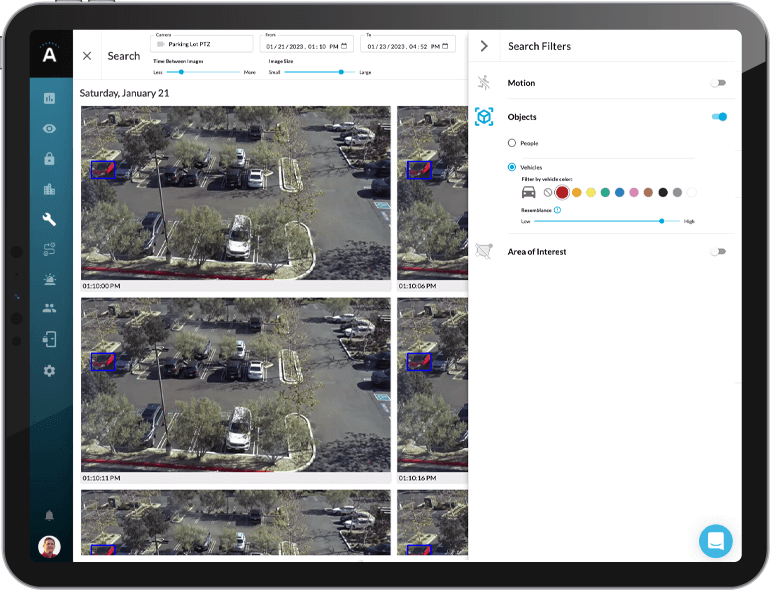Open the eye view icon in sidebar
The height and width of the screenshot is (590, 770).
pos(49,129)
